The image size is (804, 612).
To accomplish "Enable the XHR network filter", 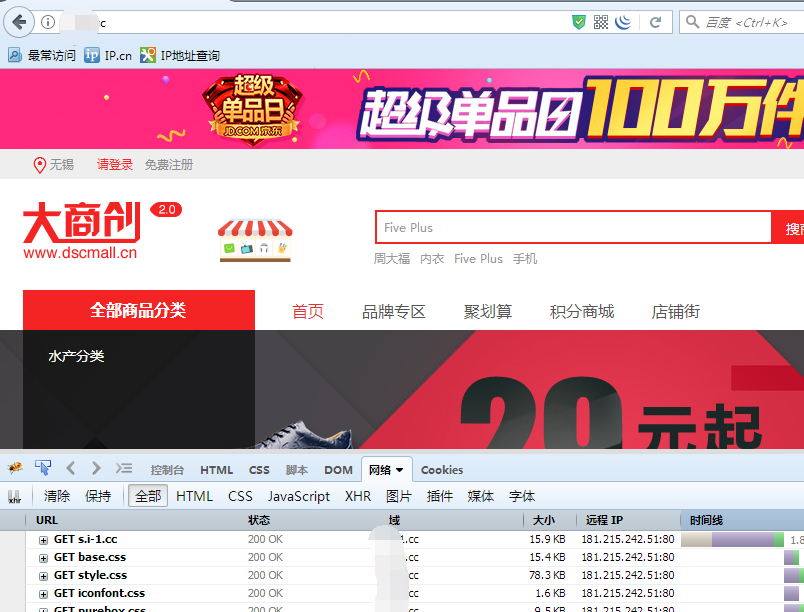I will 358,496.
